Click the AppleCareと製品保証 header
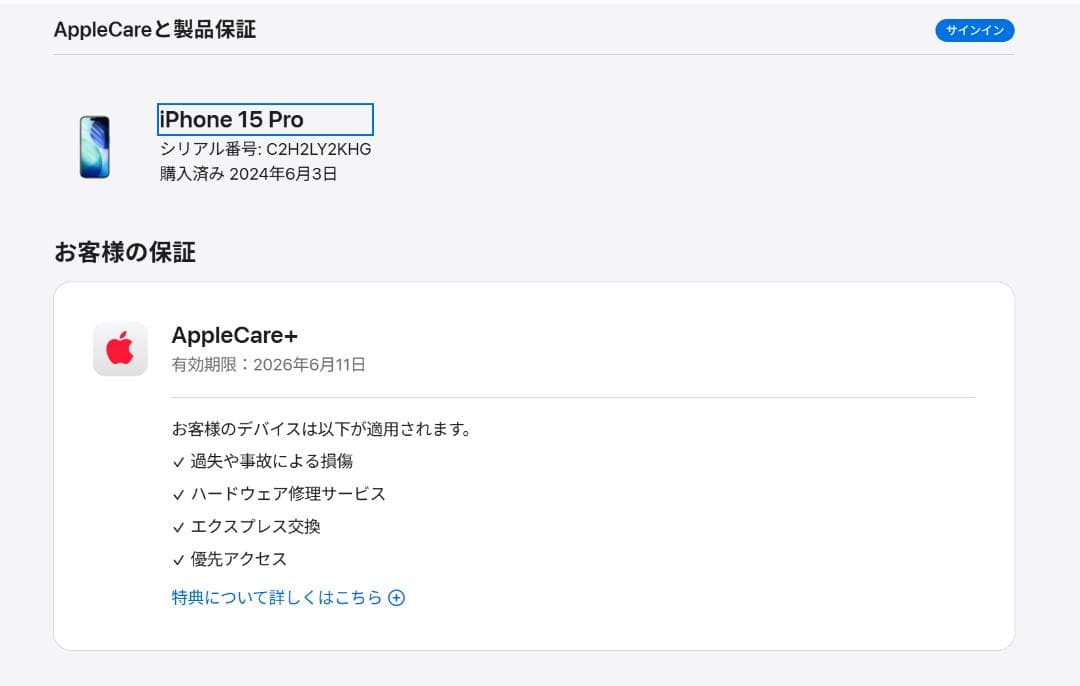 click(x=153, y=30)
